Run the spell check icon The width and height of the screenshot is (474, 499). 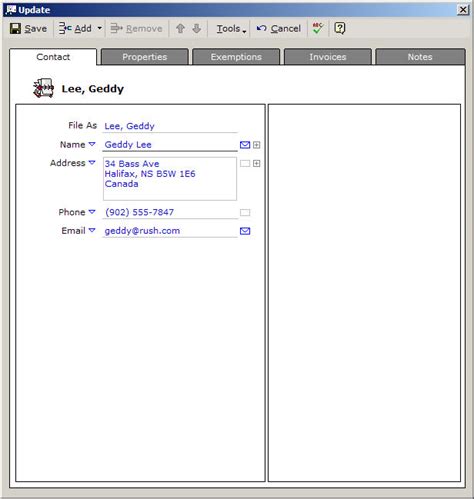(318, 28)
